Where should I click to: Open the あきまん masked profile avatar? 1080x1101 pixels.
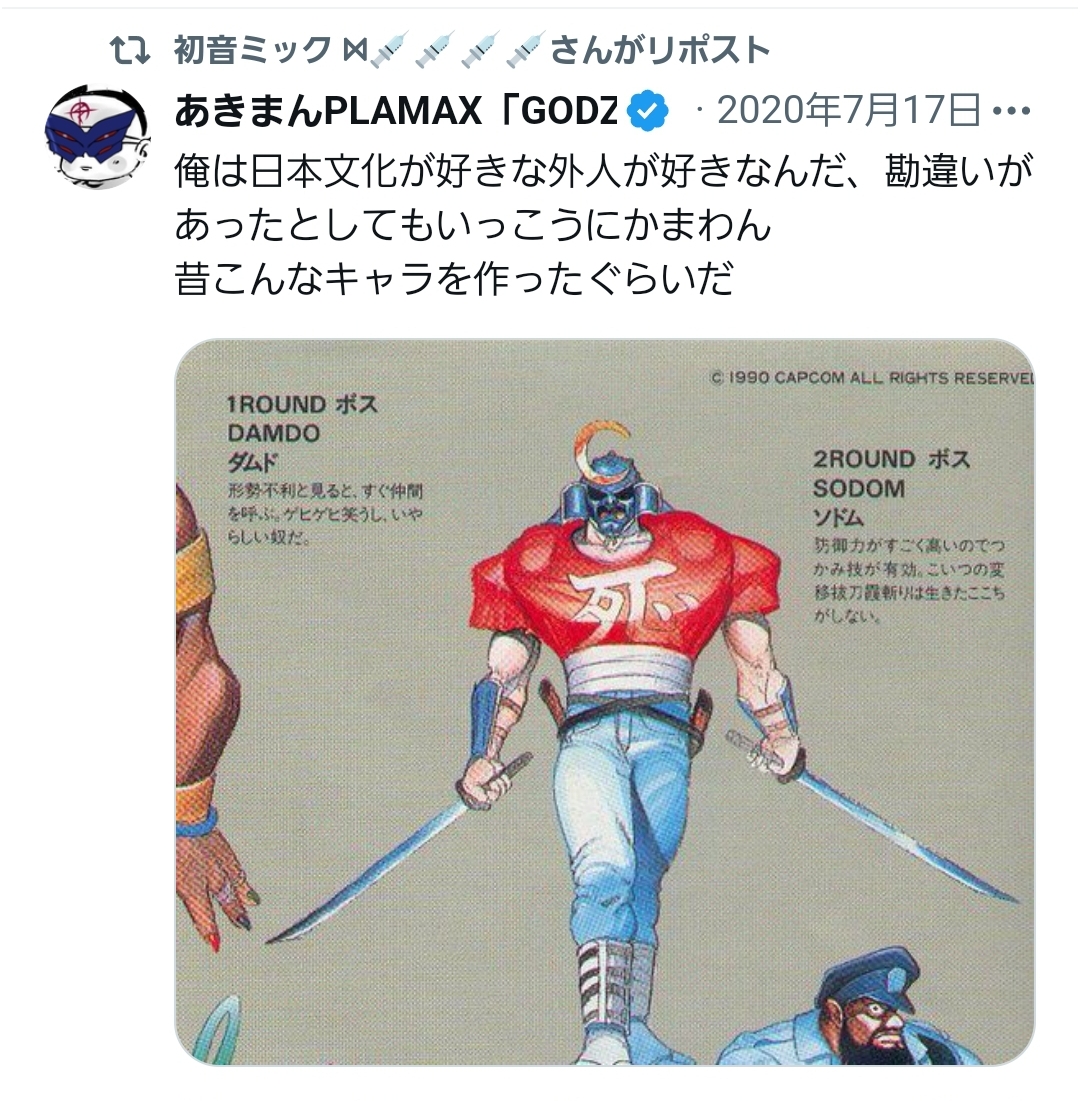[97, 137]
